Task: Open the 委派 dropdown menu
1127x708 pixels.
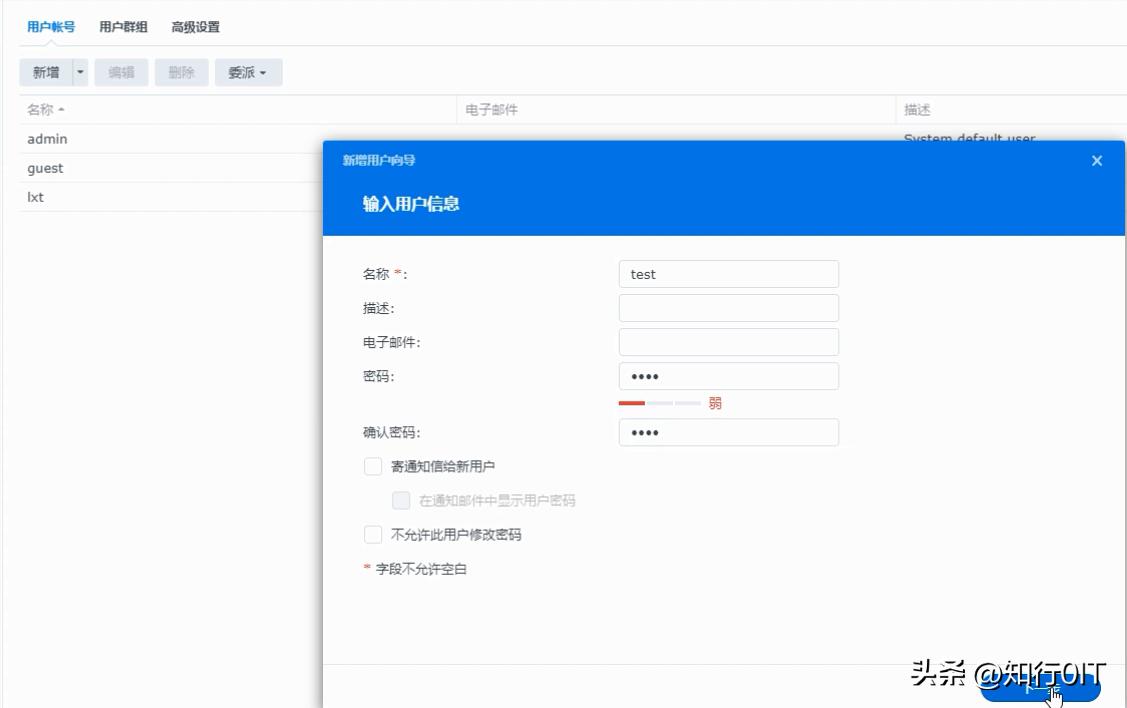Action: coord(248,72)
